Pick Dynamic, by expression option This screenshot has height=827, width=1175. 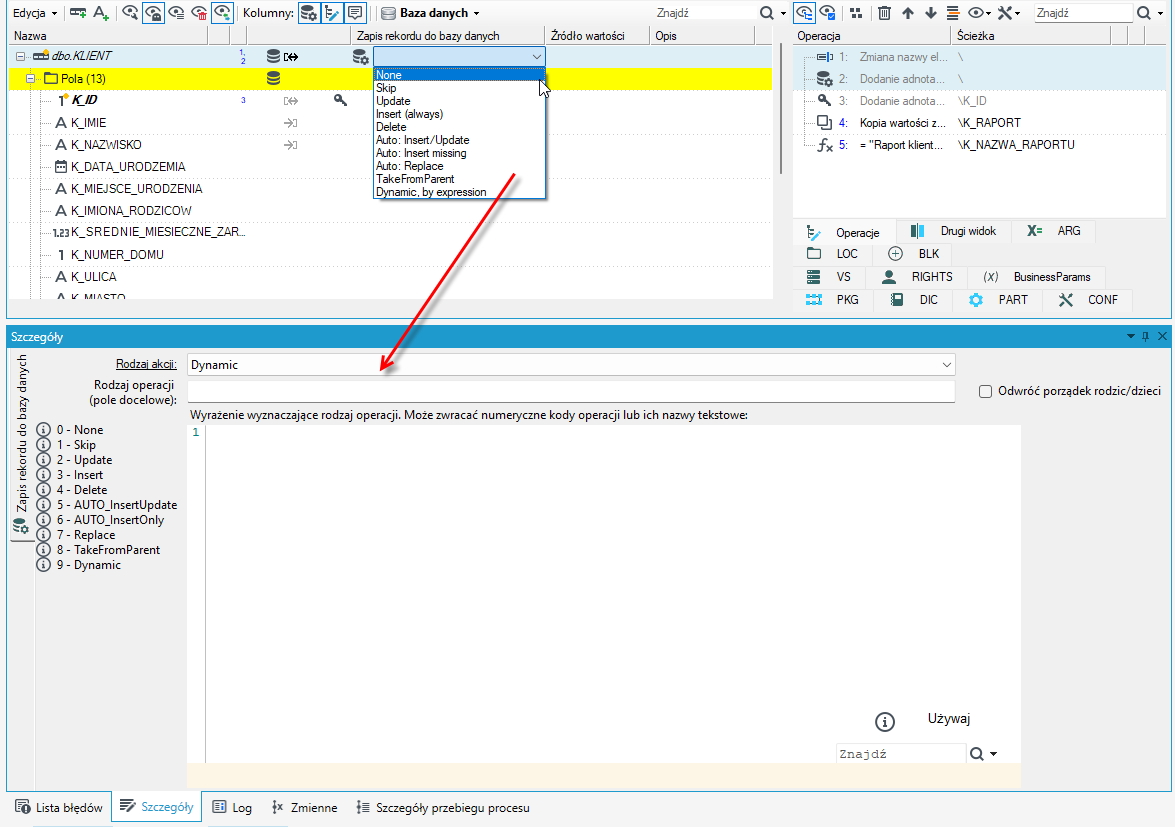coord(459,192)
